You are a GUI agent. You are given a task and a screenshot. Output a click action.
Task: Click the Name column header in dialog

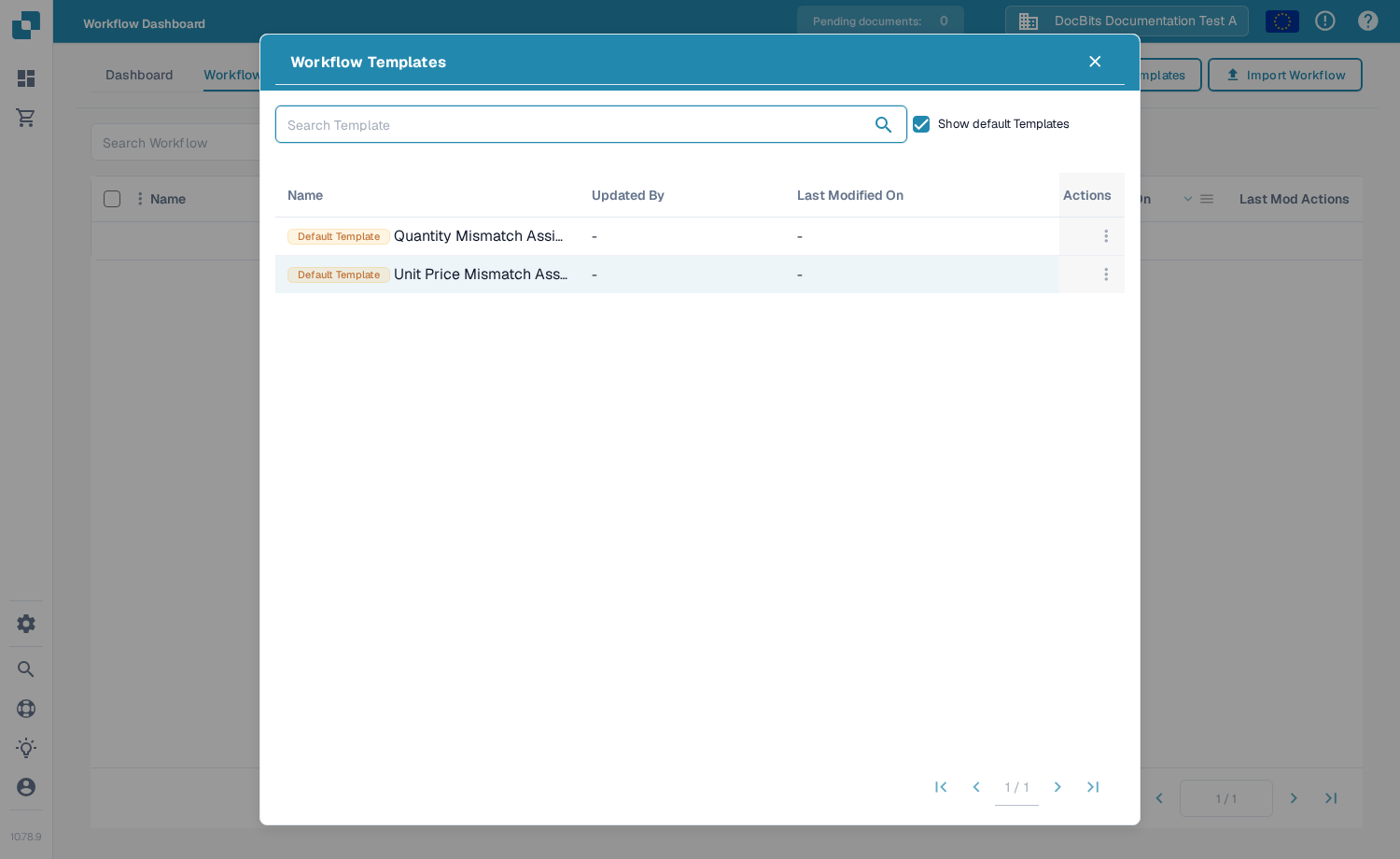pos(305,195)
